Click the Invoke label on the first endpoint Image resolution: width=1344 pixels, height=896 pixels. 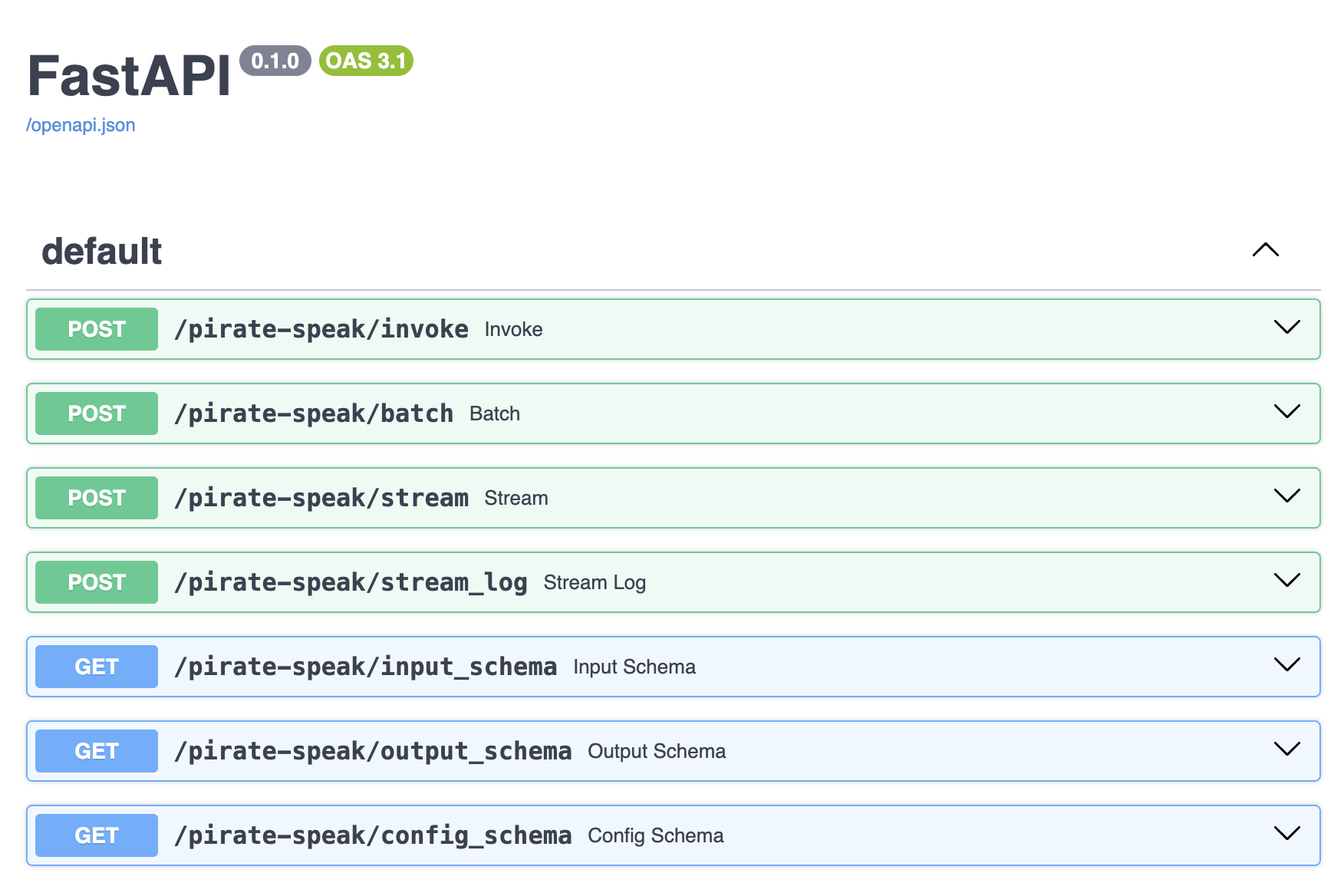click(513, 328)
